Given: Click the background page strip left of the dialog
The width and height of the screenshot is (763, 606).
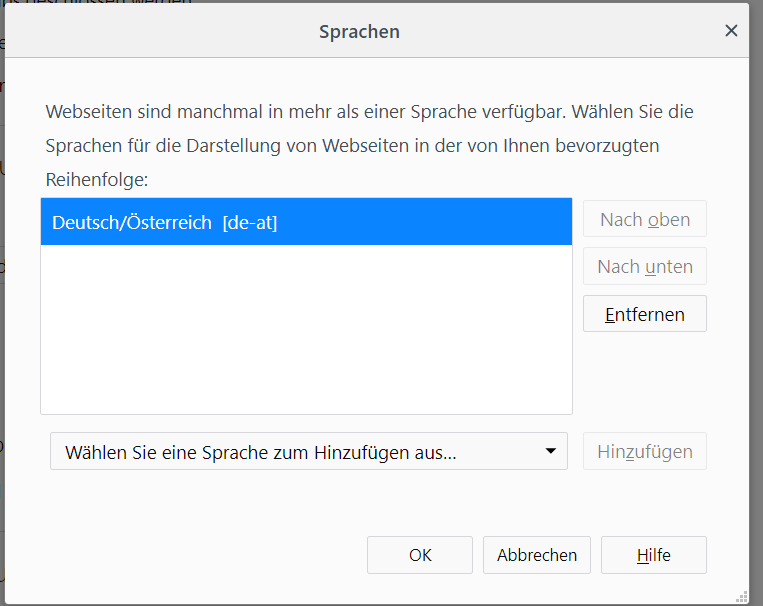Looking at the screenshot, I should click(x=2, y=300).
